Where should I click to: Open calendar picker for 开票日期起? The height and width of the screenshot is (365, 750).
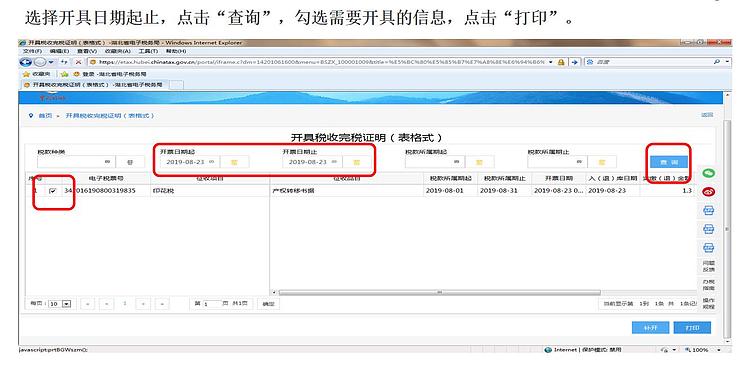tap(234, 162)
